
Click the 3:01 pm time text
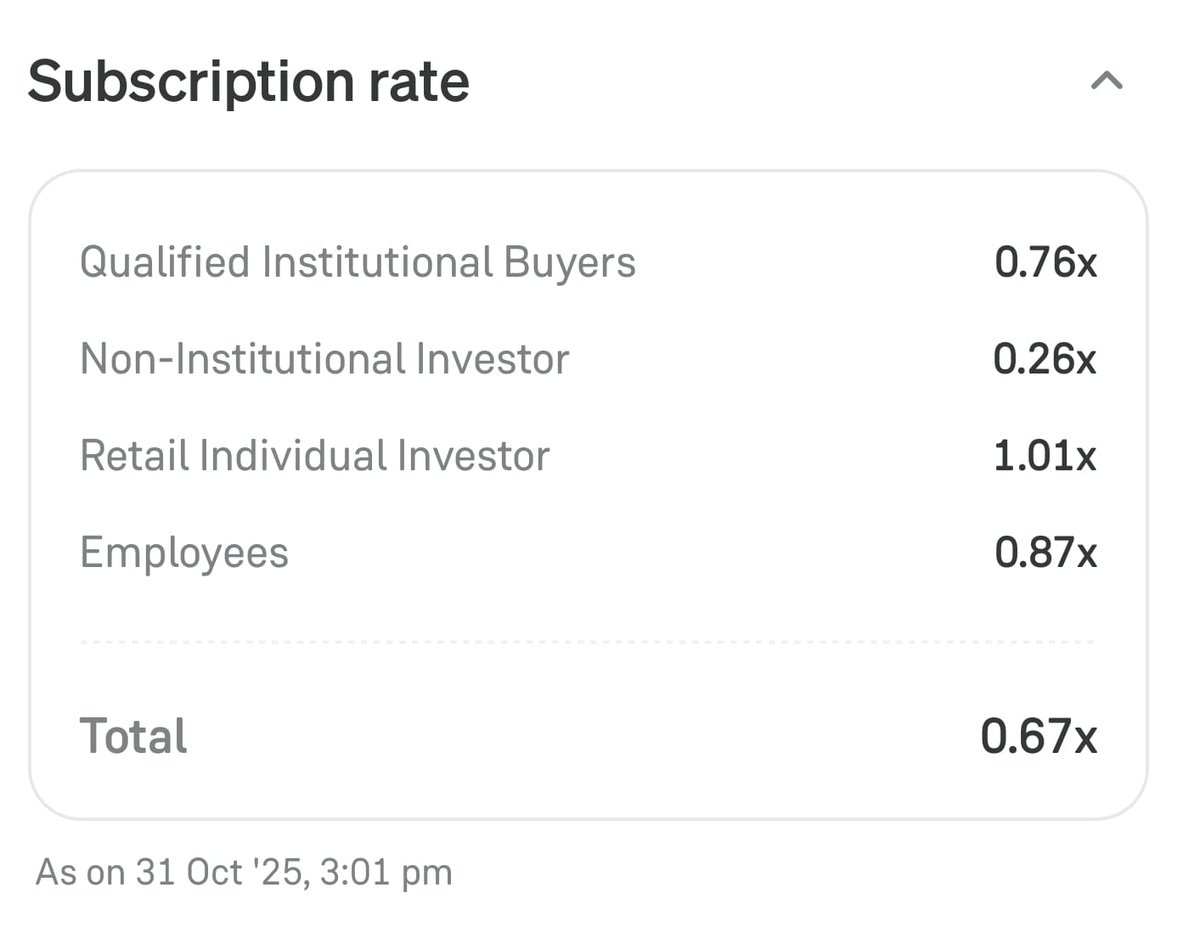click(387, 872)
